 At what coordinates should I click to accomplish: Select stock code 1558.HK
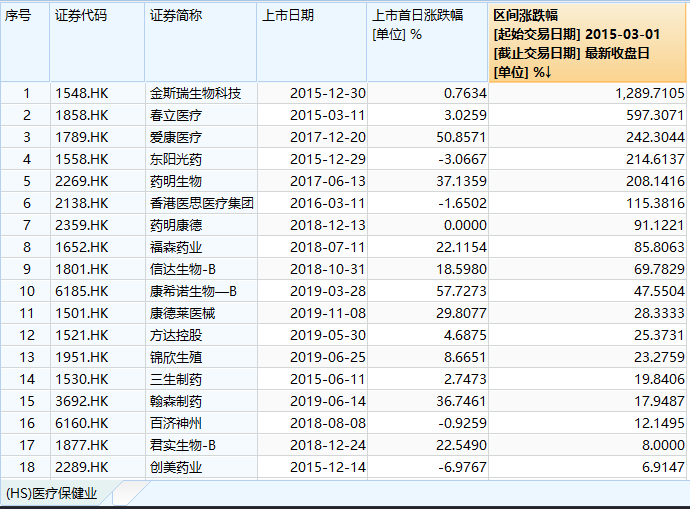pyautogui.click(x=82, y=159)
